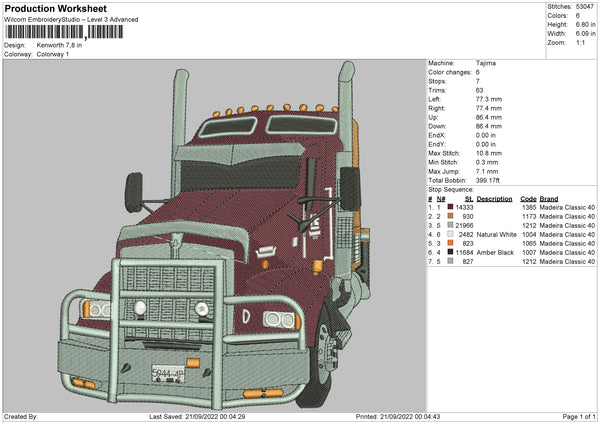Click the 'Stop Sequence:' heading
The width and height of the screenshot is (600, 424).
tap(451, 190)
